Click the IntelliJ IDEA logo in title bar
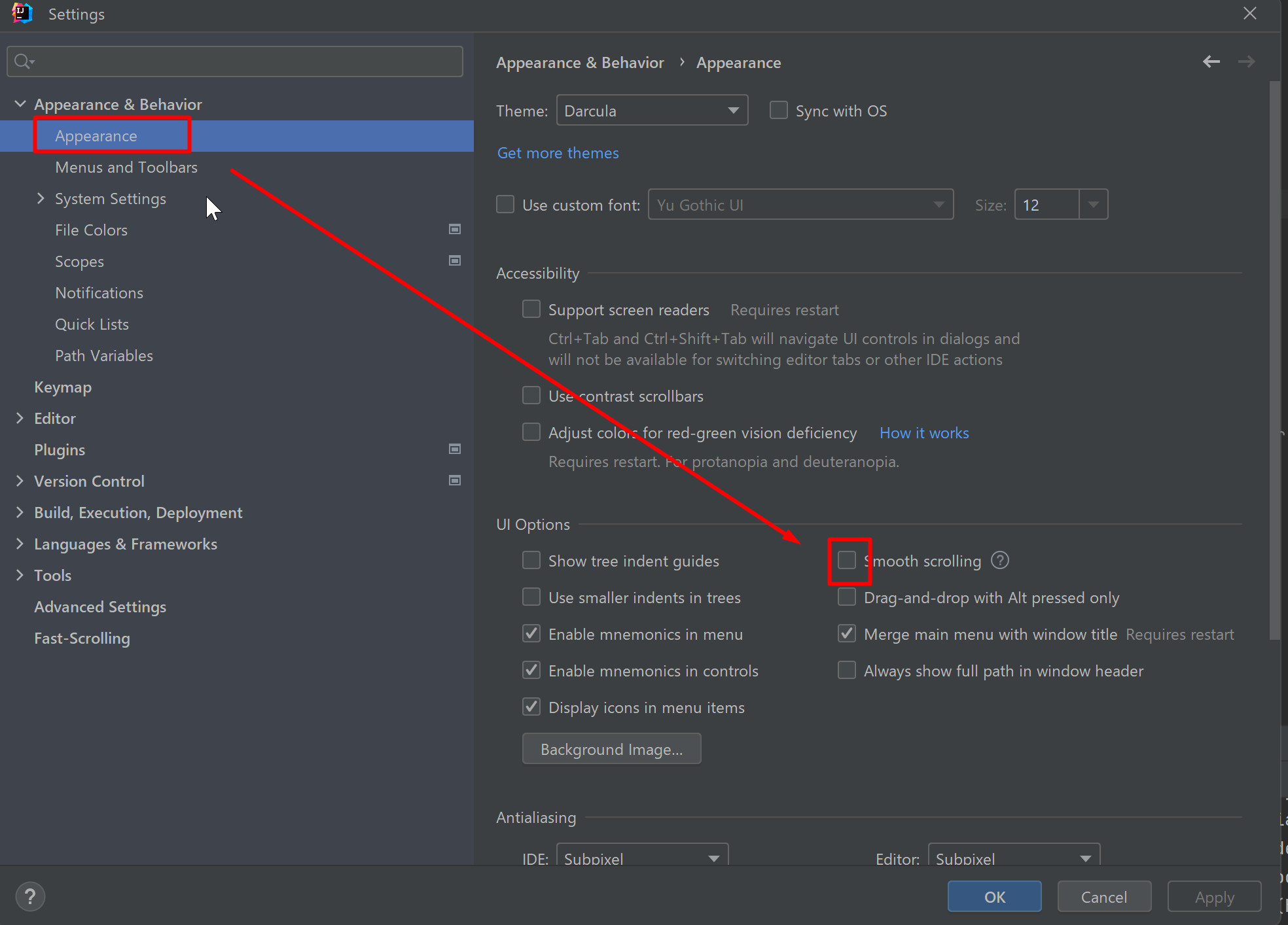The height and width of the screenshot is (925, 1288). click(x=22, y=13)
